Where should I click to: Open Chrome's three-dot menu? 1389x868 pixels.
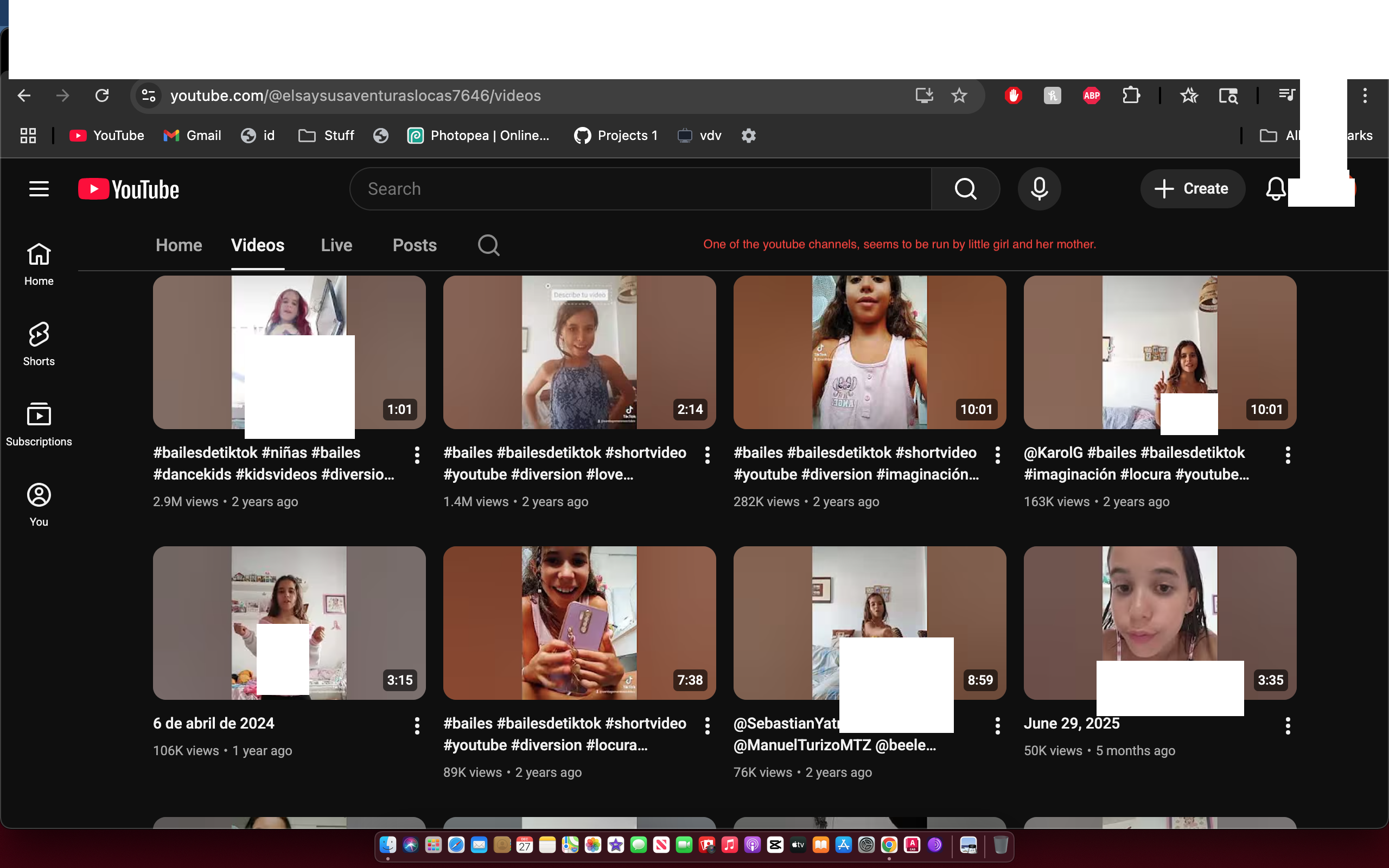pyautogui.click(x=1365, y=95)
